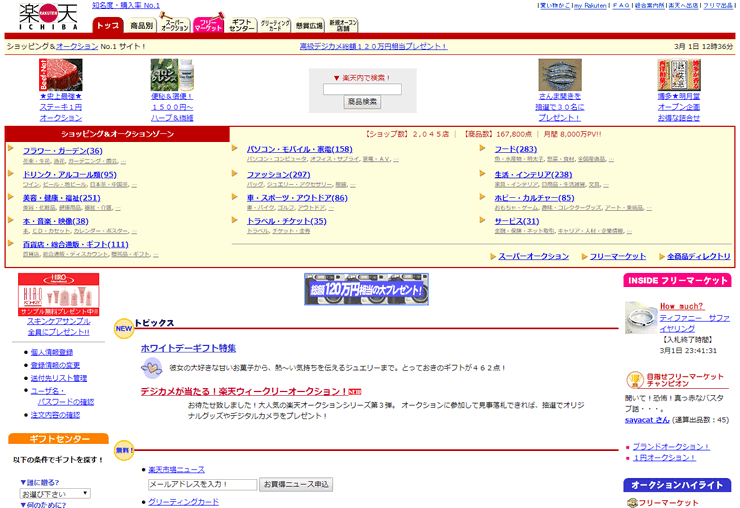
Task: Click the 商品検索 button
Action: [362, 102]
